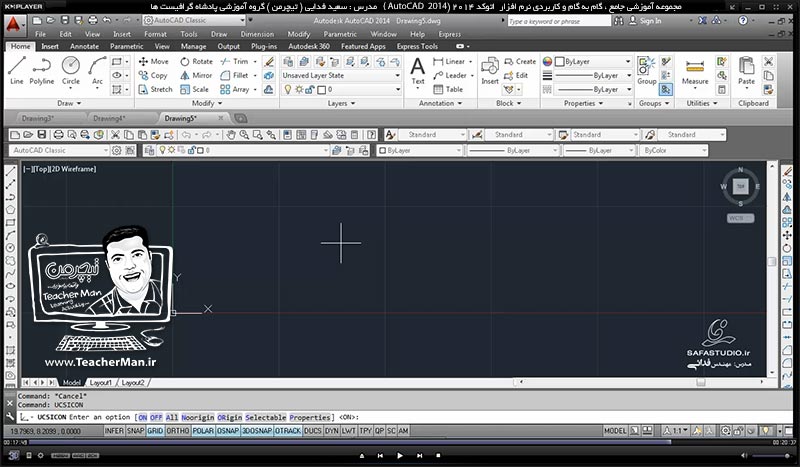Viewport: 800px width, 467px height.
Task: Toggle OSNAP in status bar
Action: coord(228,431)
